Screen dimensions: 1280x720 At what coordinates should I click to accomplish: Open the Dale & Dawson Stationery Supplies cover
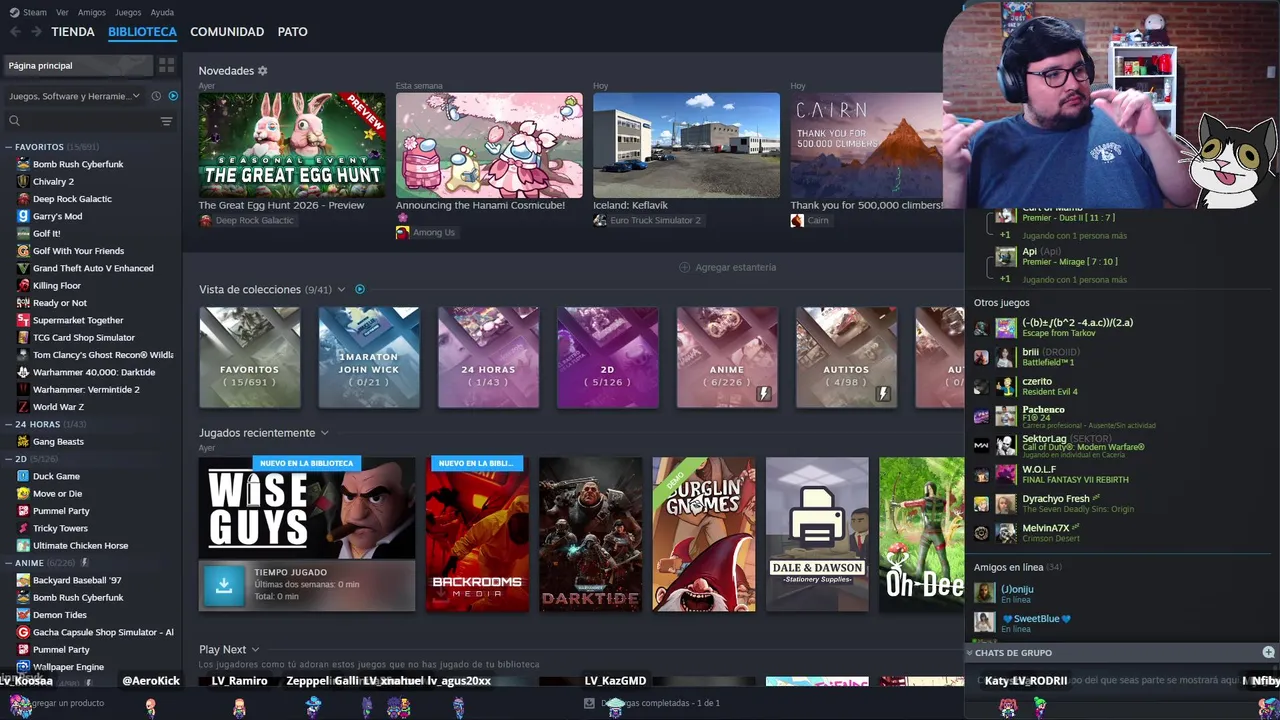[x=817, y=534]
